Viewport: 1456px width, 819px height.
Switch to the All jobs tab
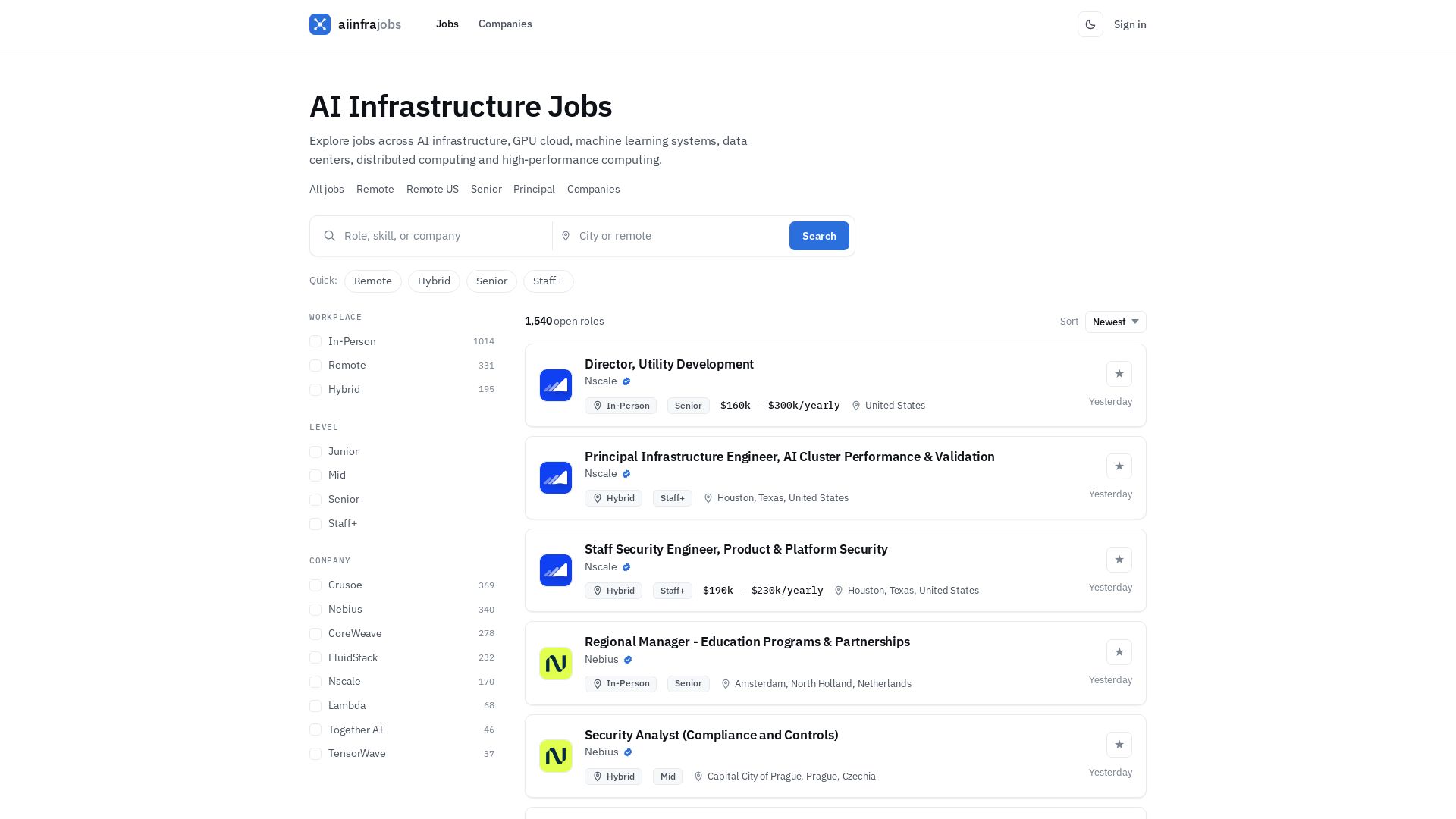(327, 190)
